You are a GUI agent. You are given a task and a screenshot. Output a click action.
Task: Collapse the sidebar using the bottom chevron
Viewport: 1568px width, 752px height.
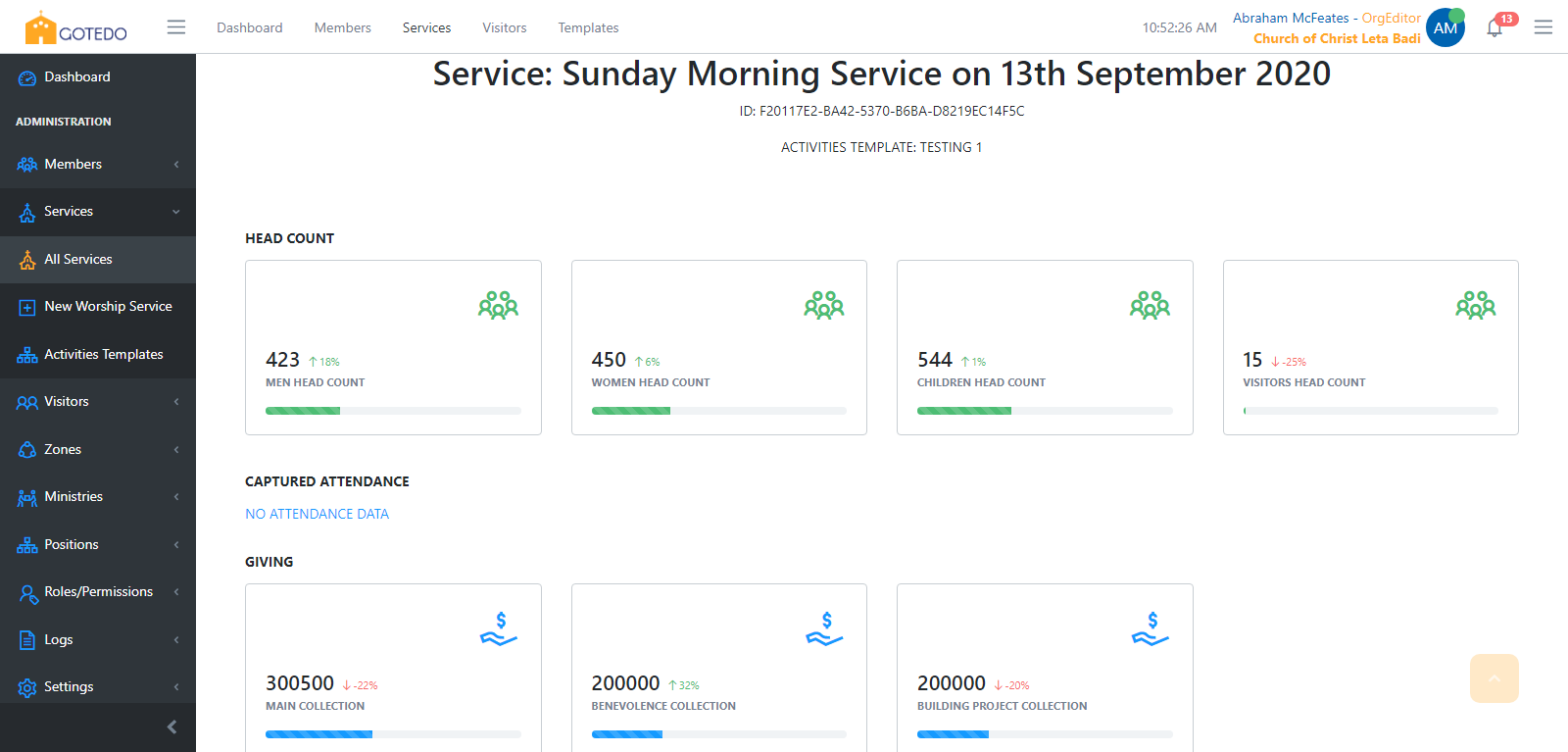172,727
